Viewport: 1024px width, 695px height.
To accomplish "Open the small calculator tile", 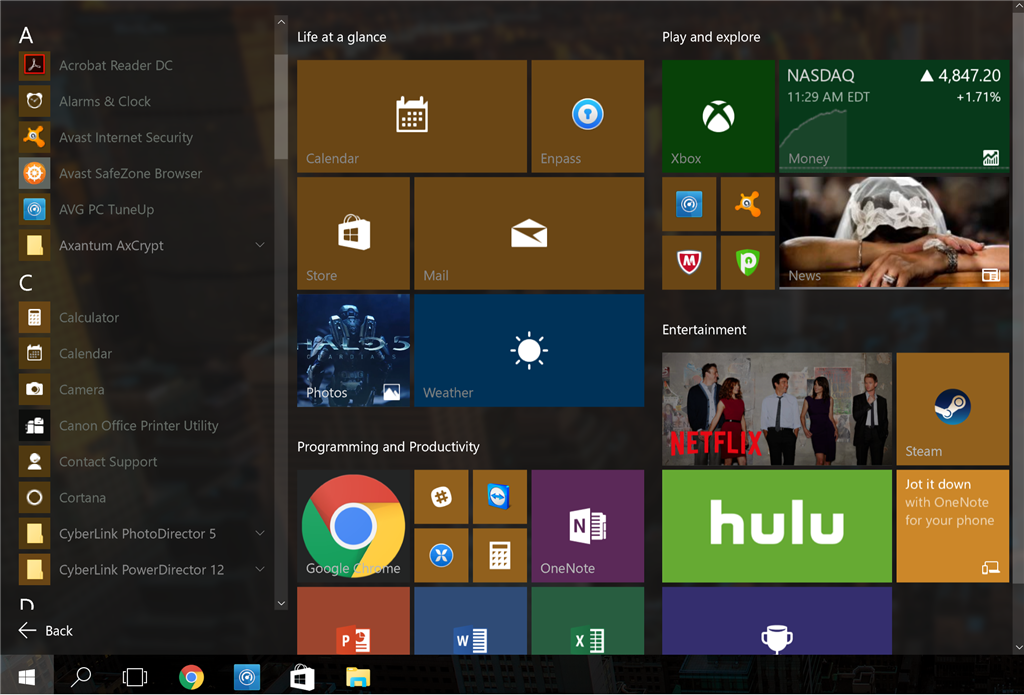I will pos(500,555).
